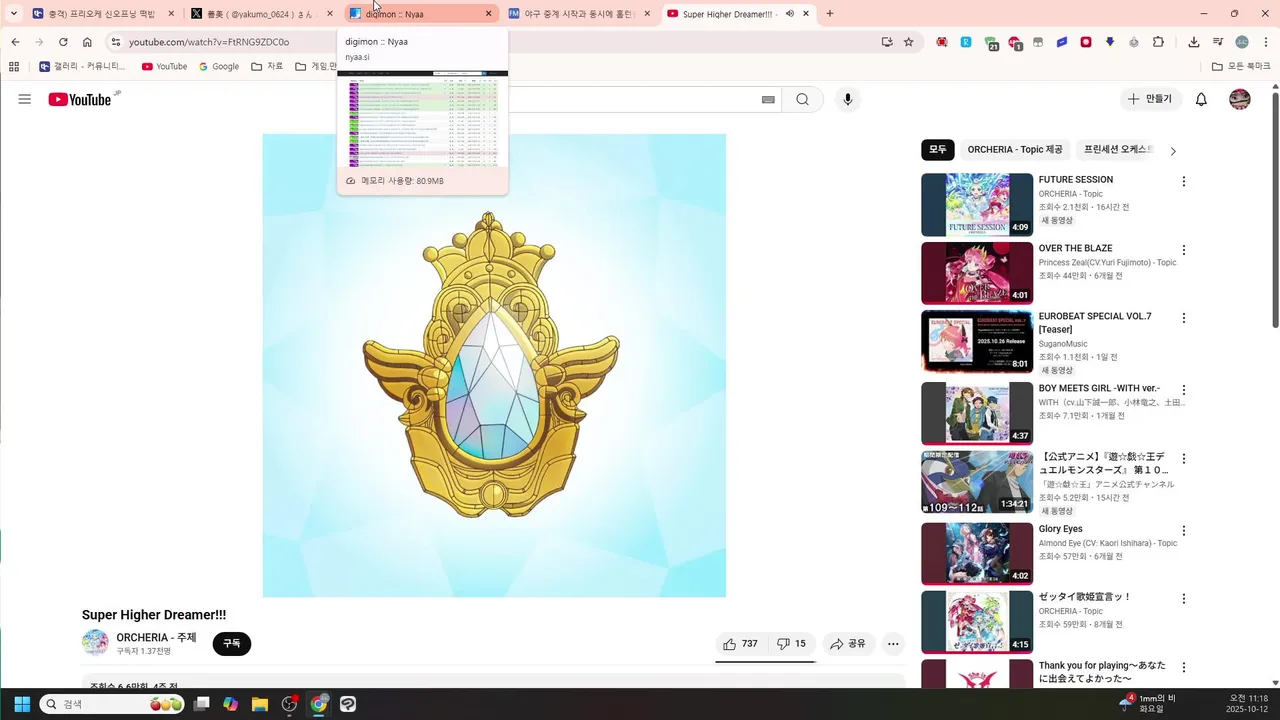
Task: Open the Chrome extensions puzzle icon
Action: (1158, 42)
